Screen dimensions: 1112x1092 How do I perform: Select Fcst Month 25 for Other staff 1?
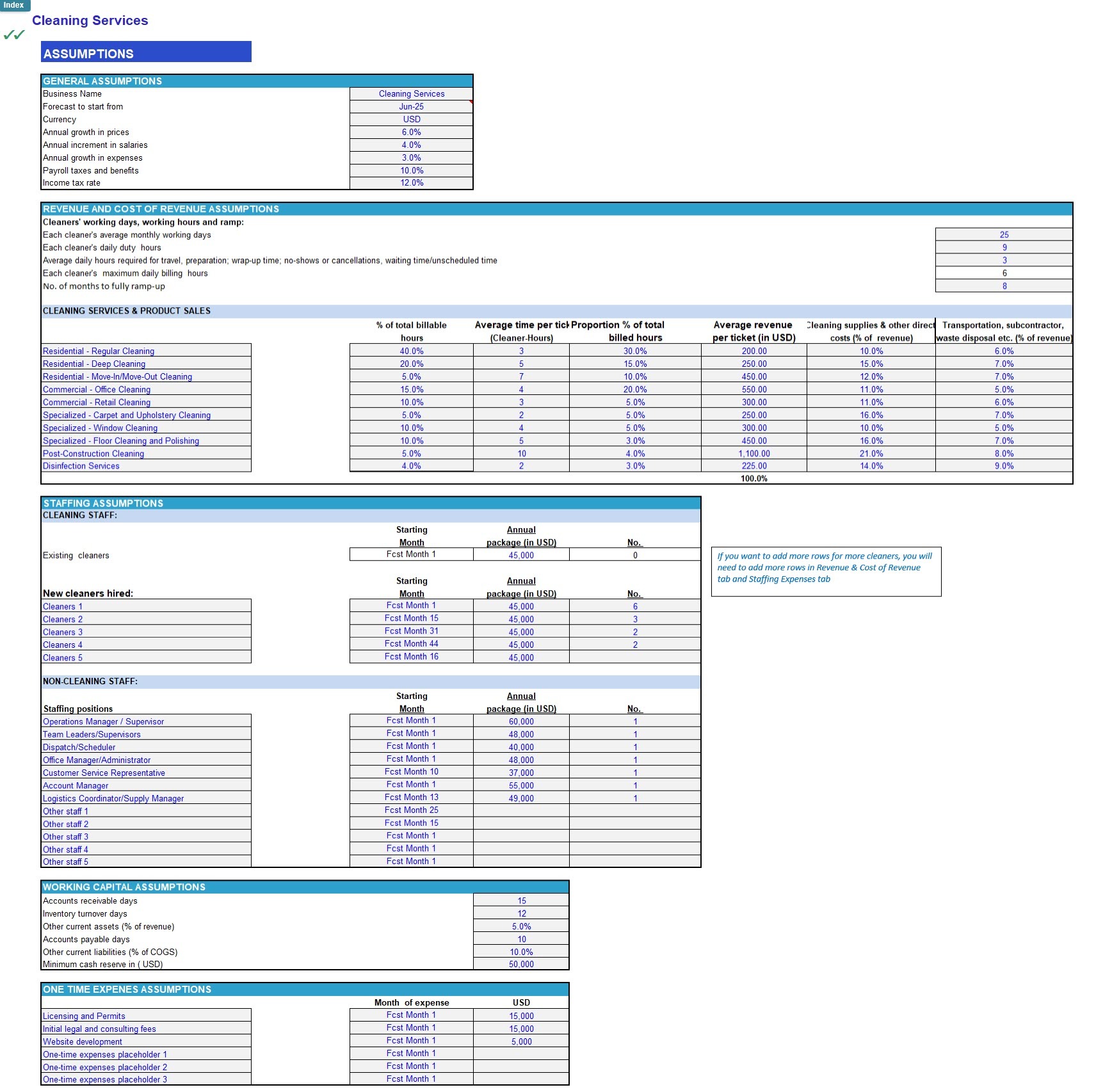pos(411,810)
